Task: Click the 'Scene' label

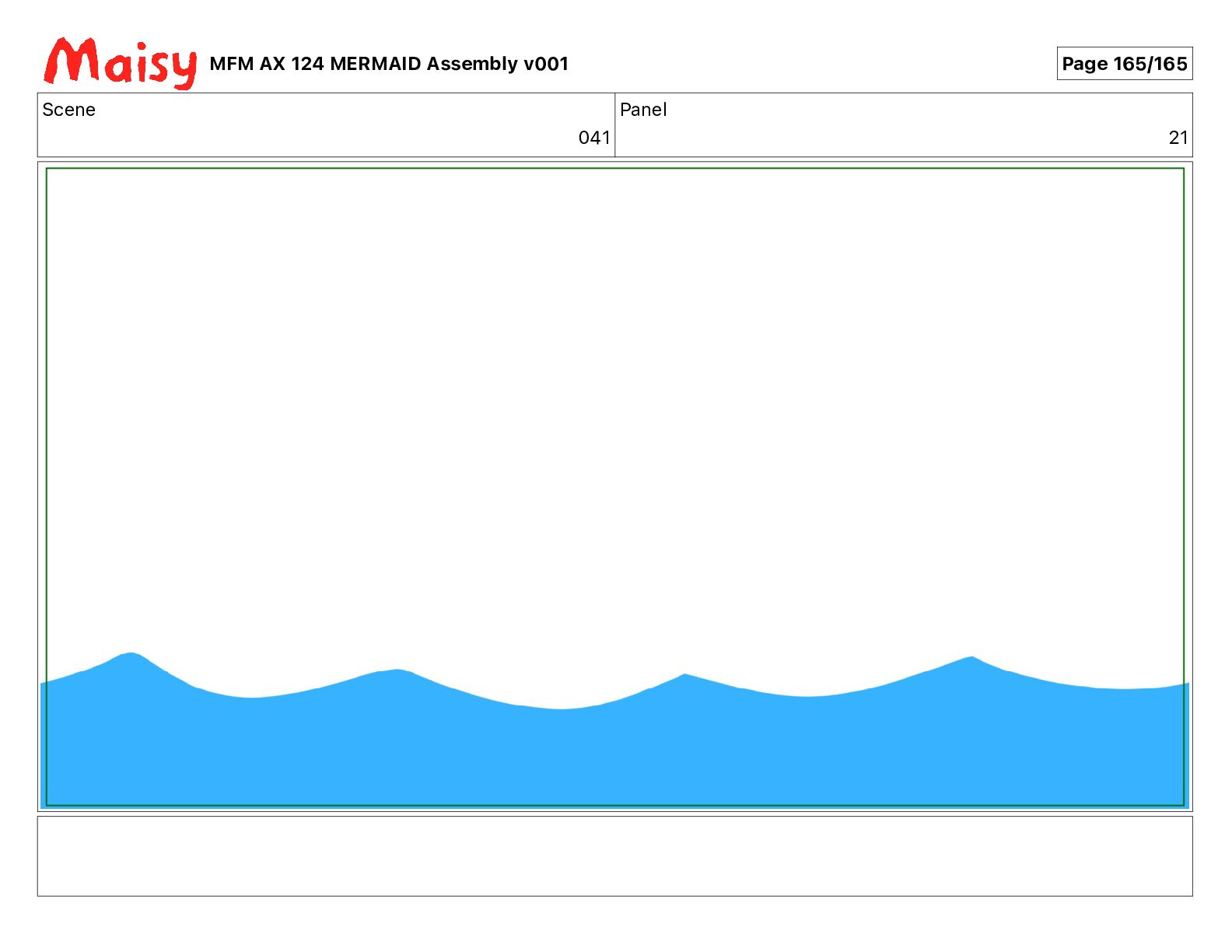Action: (x=68, y=110)
